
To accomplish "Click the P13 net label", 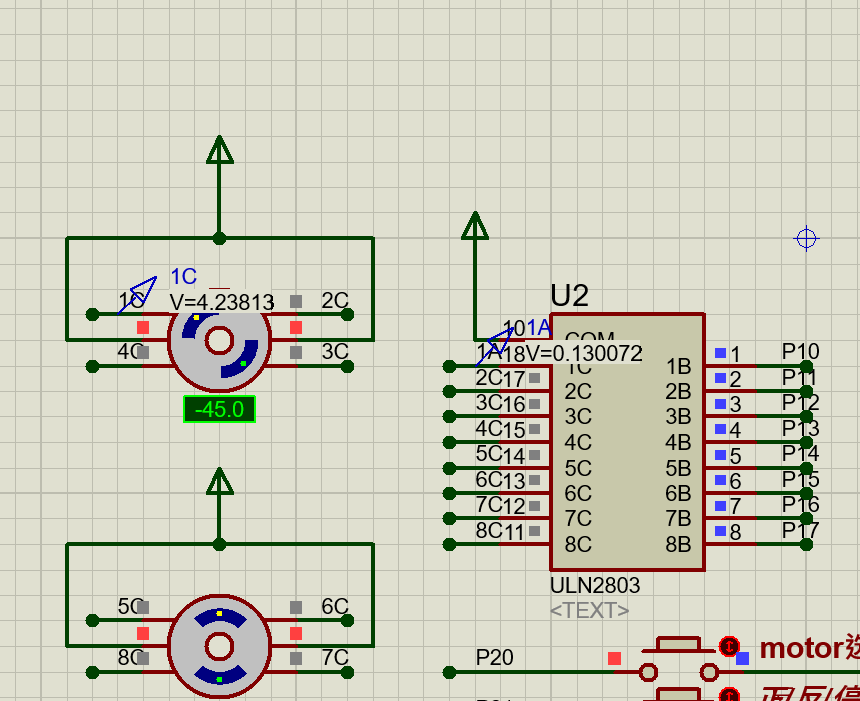I will tap(801, 428).
